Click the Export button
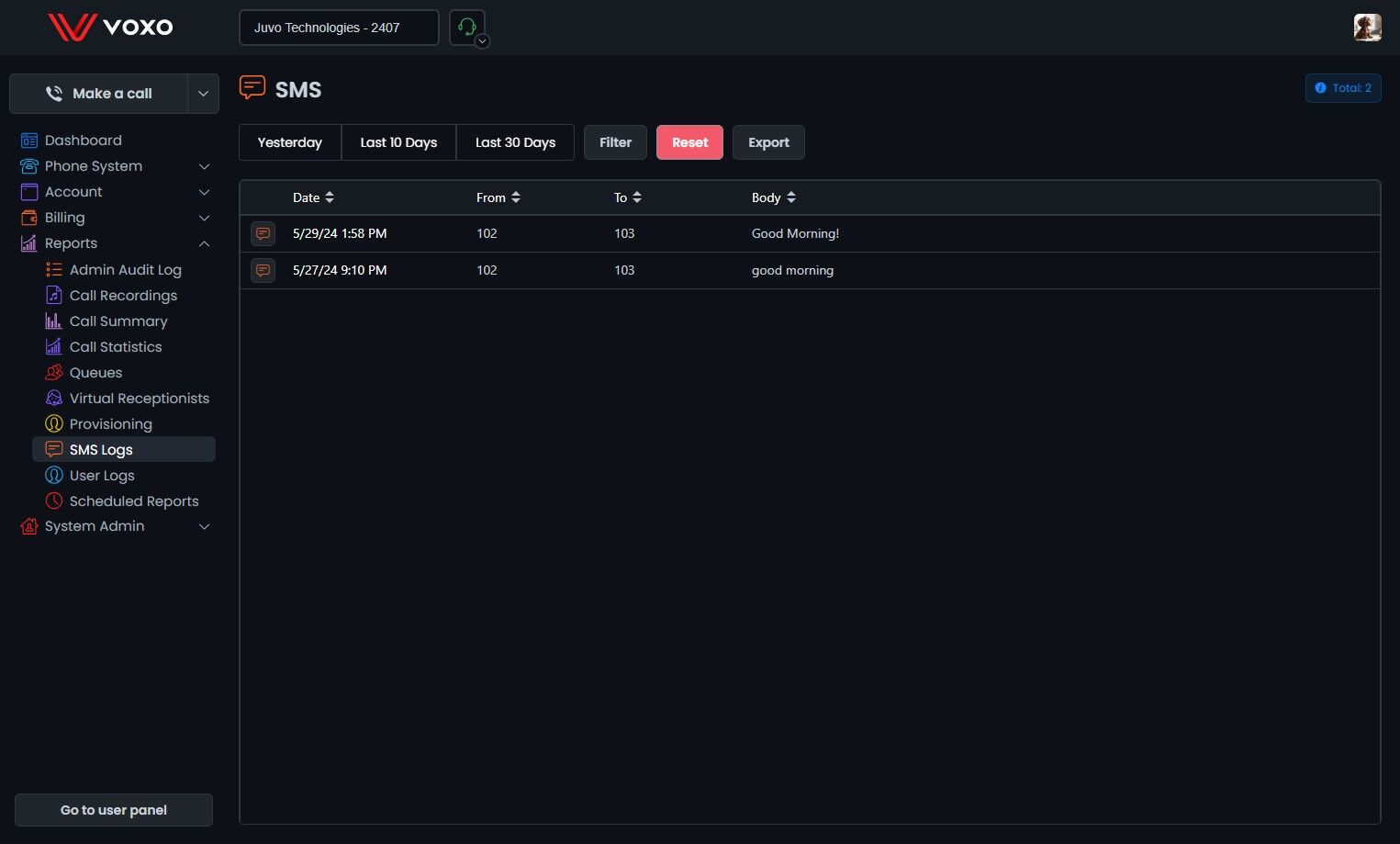Image resolution: width=1400 pixels, height=844 pixels. 768,142
